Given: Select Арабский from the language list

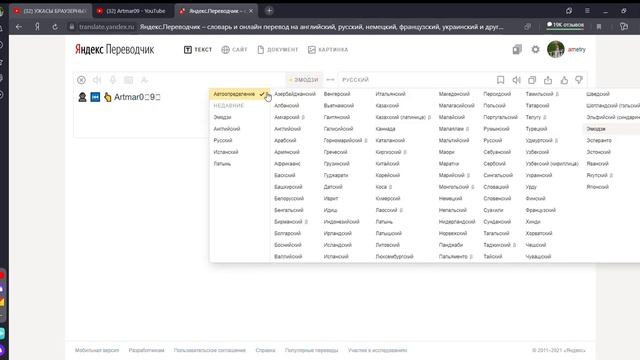Looking at the screenshot, I should coord(285,140).
